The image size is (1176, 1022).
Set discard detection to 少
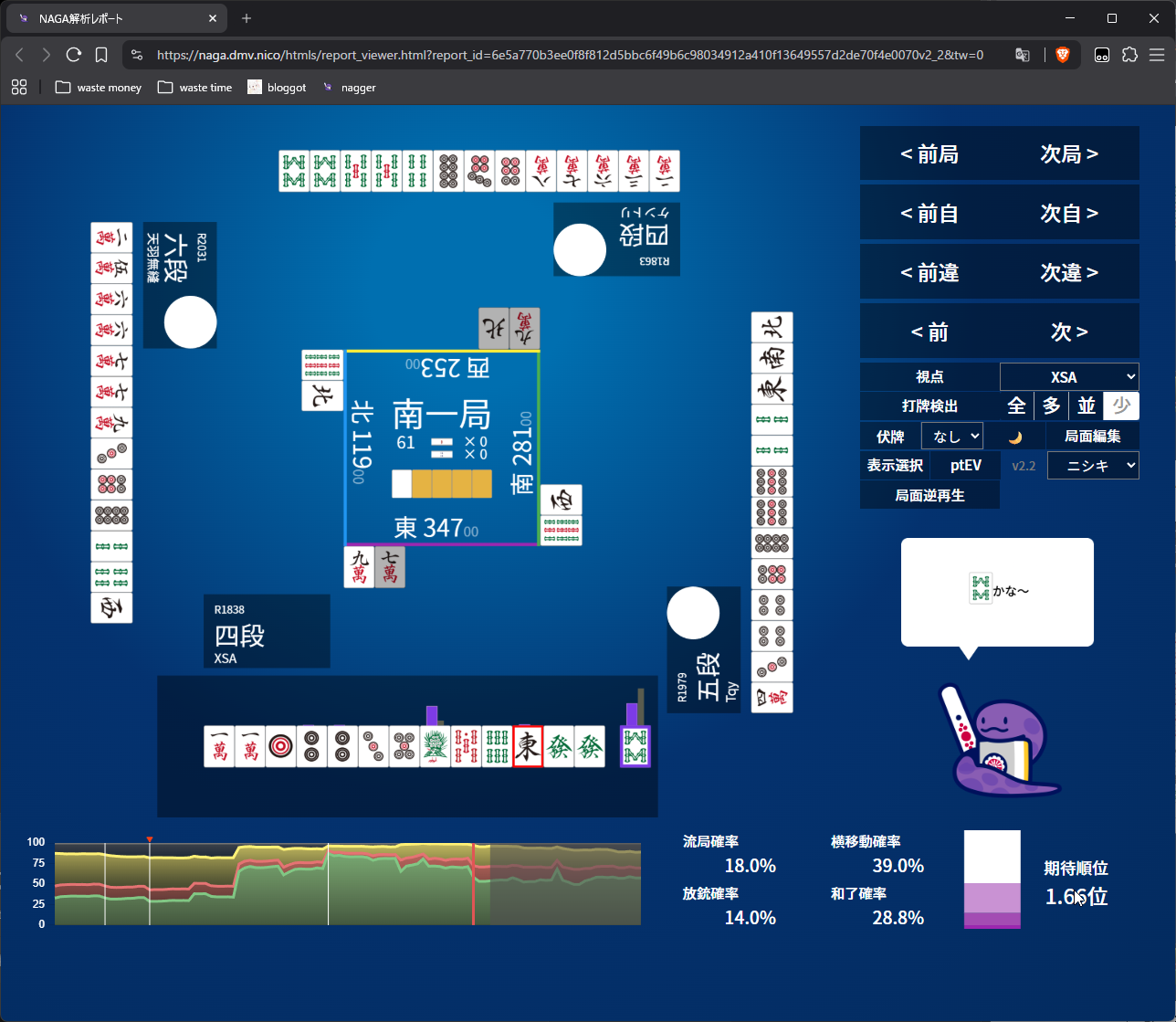[x=1121, y=406]
